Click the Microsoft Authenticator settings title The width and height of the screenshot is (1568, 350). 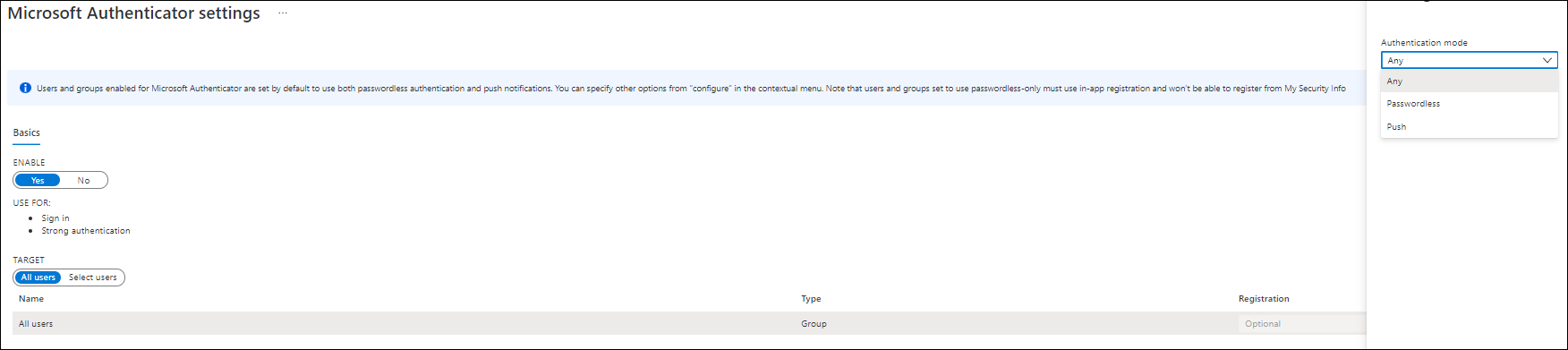(x=134, y=13)
